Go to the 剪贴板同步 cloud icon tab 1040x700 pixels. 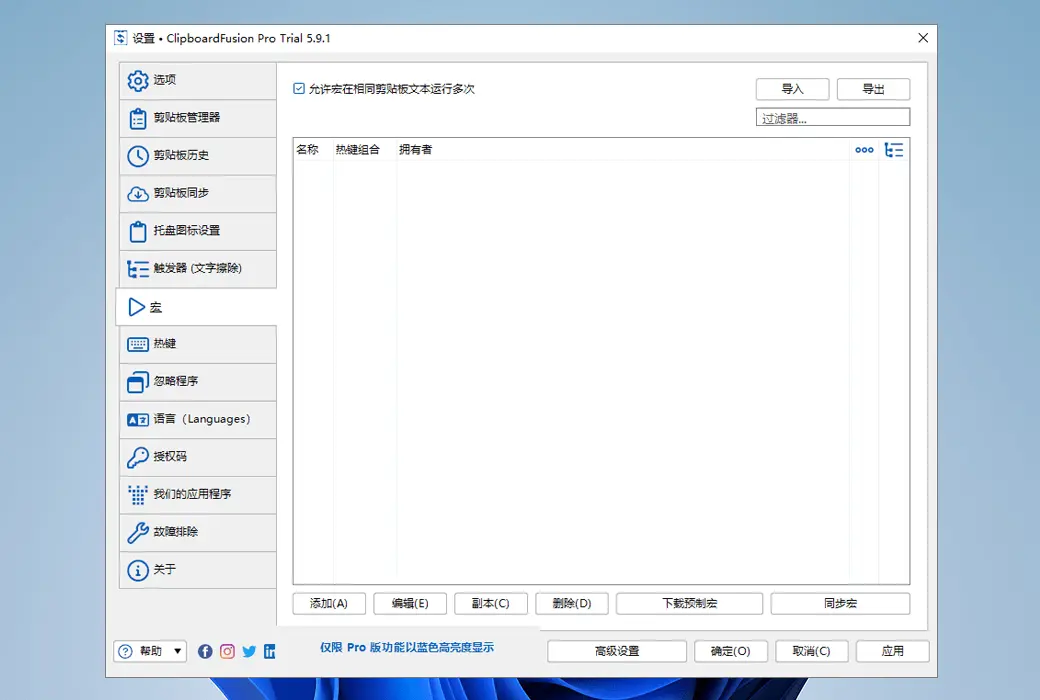tap(198, 193)
